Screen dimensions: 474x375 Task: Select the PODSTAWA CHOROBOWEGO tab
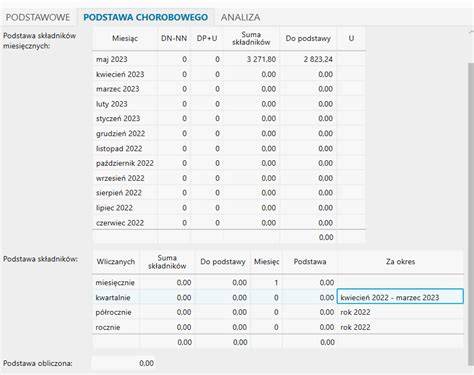[x=145, y=17]
